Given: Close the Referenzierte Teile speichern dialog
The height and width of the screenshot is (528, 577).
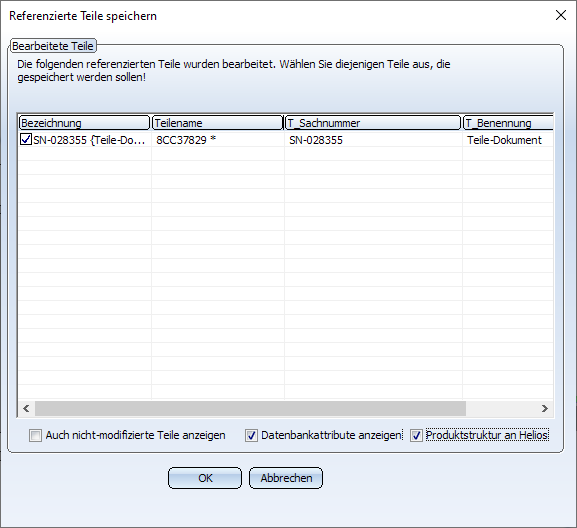Looking at the screenshot, I should coord(561,15).
